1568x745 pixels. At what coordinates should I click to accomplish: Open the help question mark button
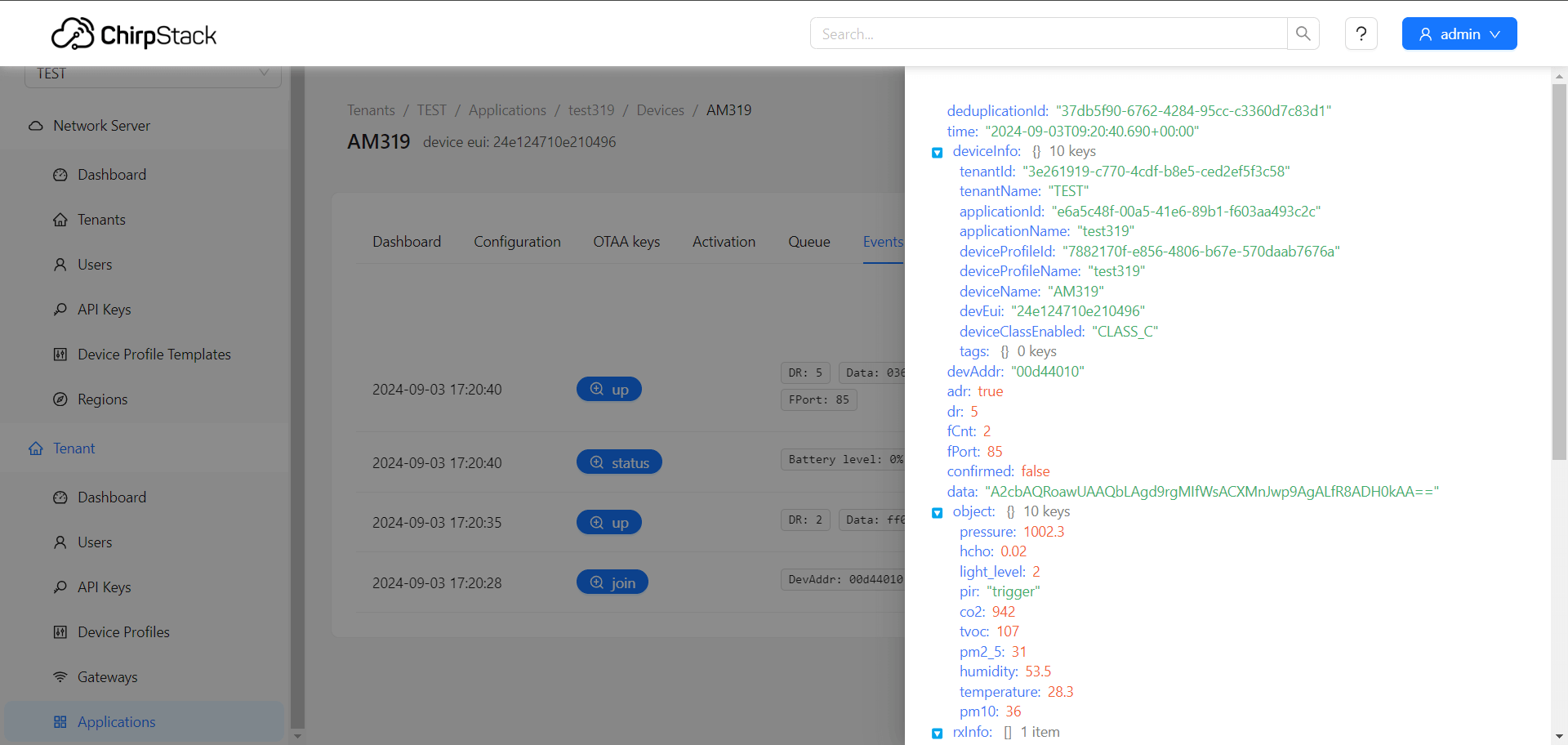[x=1361, y=33]
